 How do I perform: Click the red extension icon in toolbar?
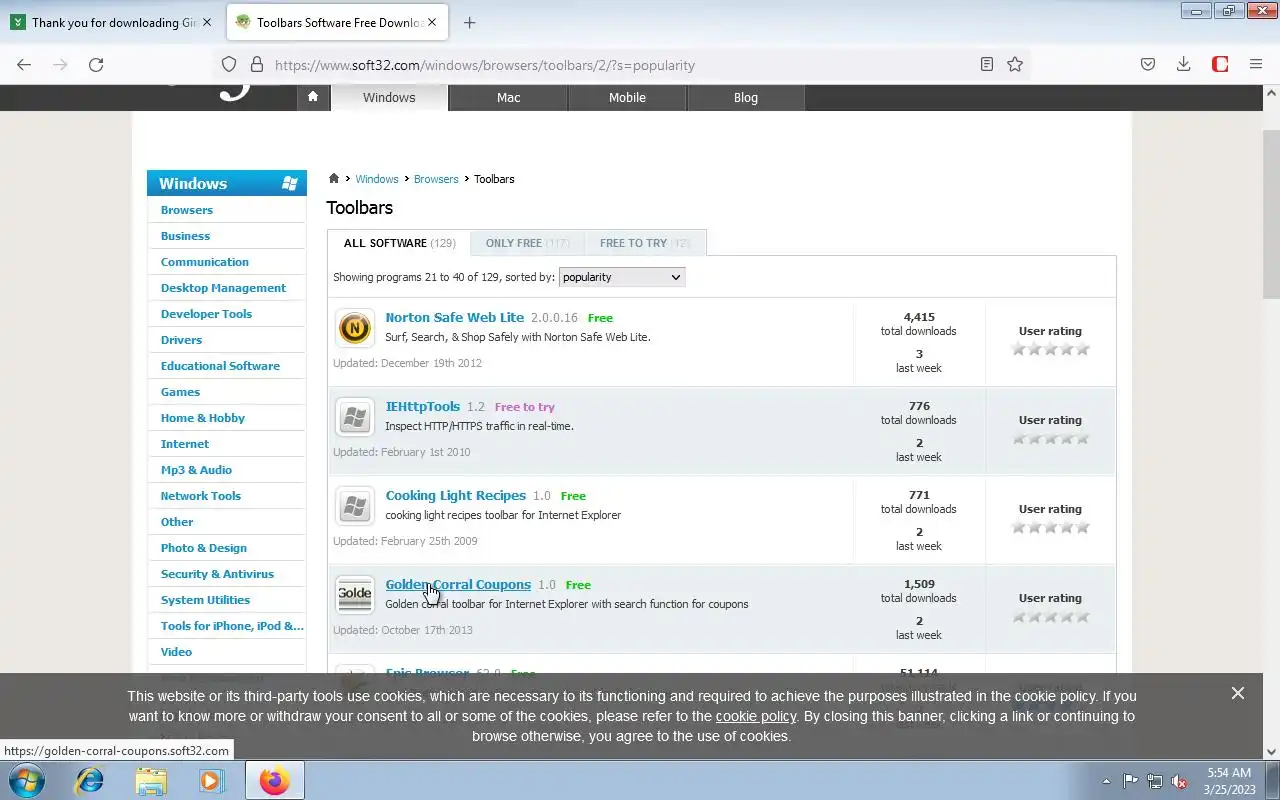point(1220,64)
